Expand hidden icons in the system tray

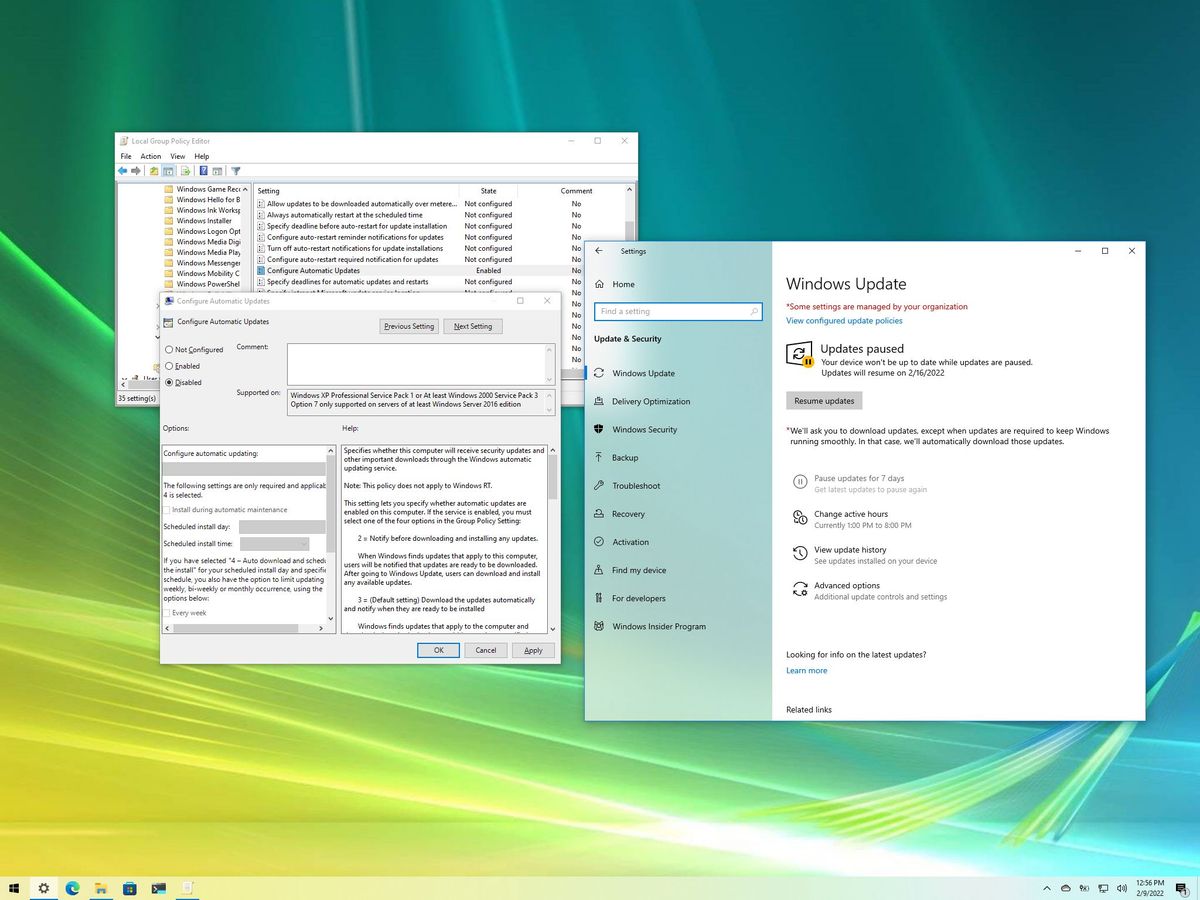click(1047, 888)
